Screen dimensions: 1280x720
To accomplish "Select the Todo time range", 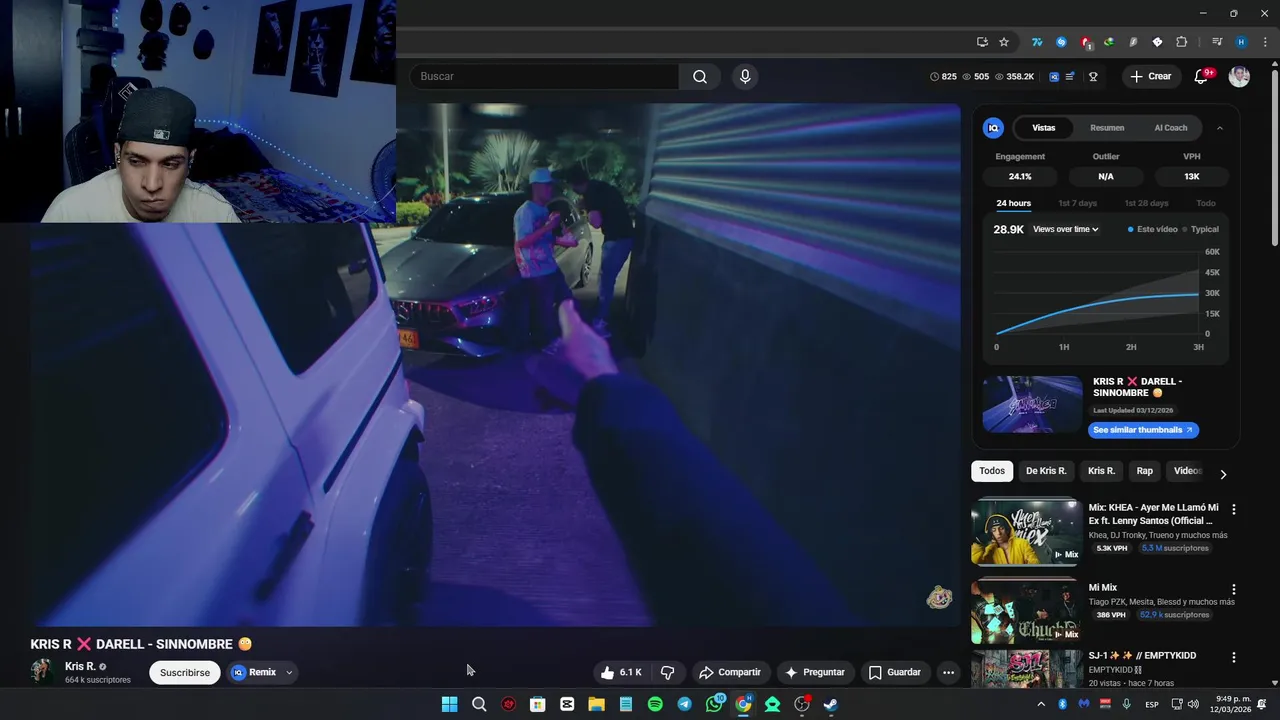I will pyautogui.click(x=1206, y=203).
